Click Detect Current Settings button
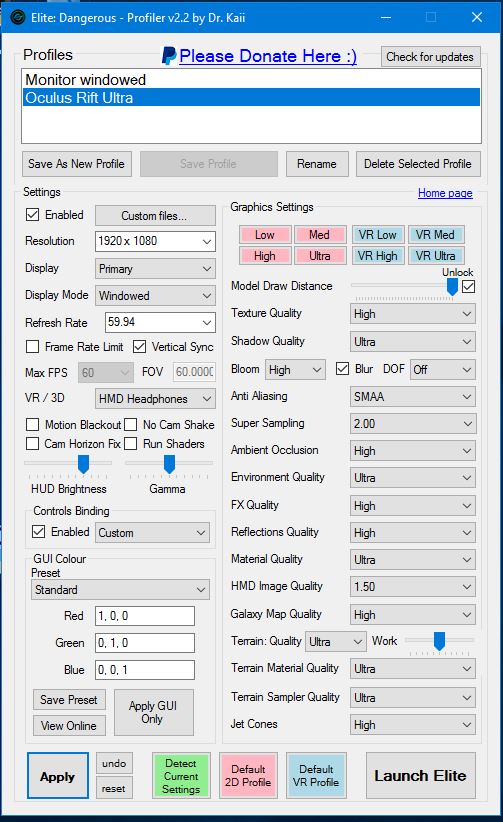 (x=181, y=776)
